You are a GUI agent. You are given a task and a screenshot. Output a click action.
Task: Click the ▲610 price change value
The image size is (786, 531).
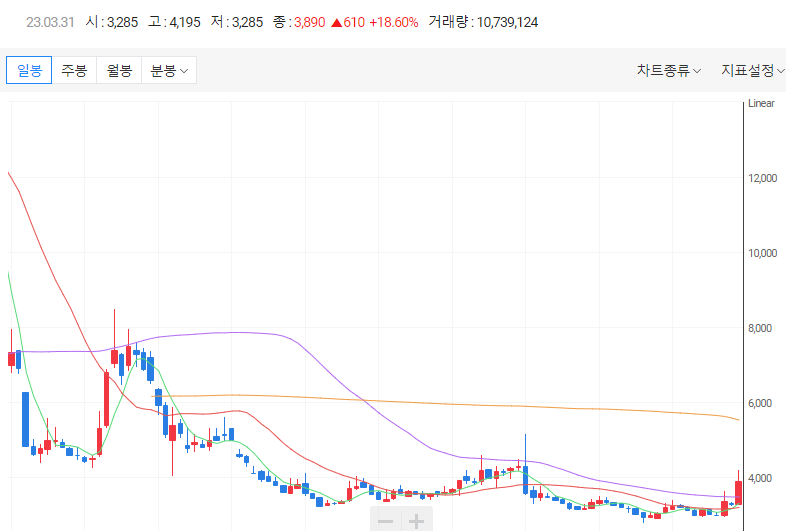(348, 23)
